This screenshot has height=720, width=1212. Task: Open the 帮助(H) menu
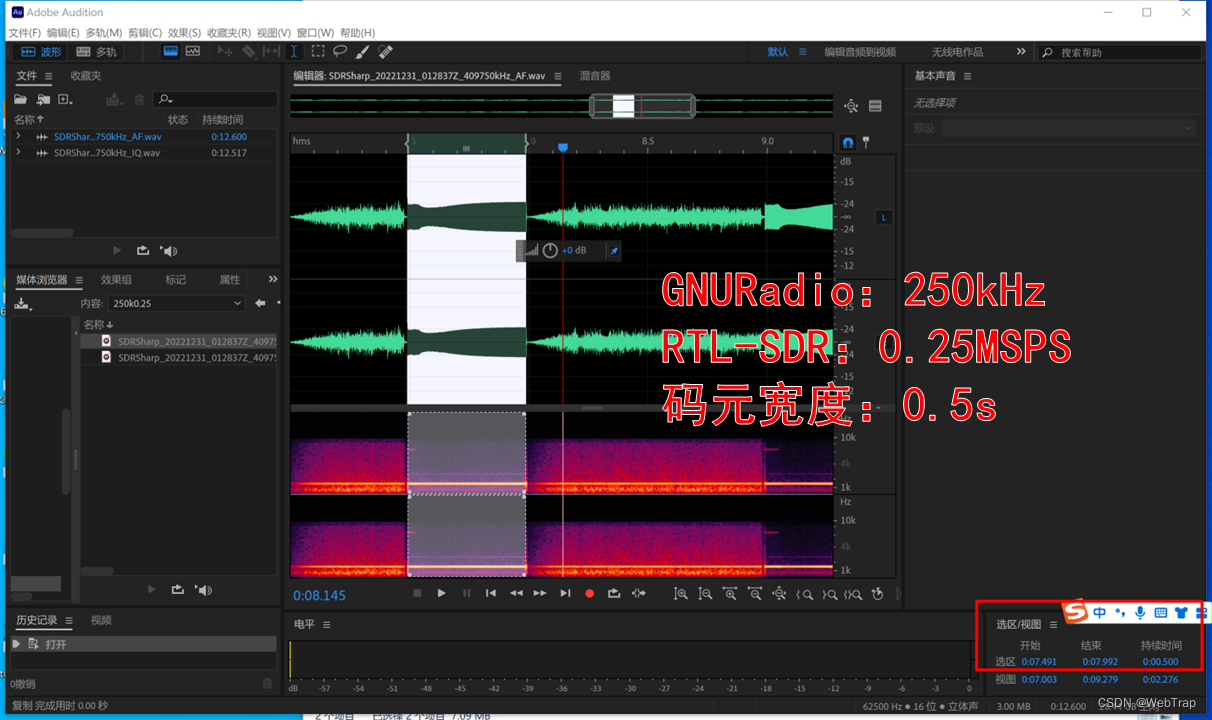pyautogui.click(x=358, y=33)
